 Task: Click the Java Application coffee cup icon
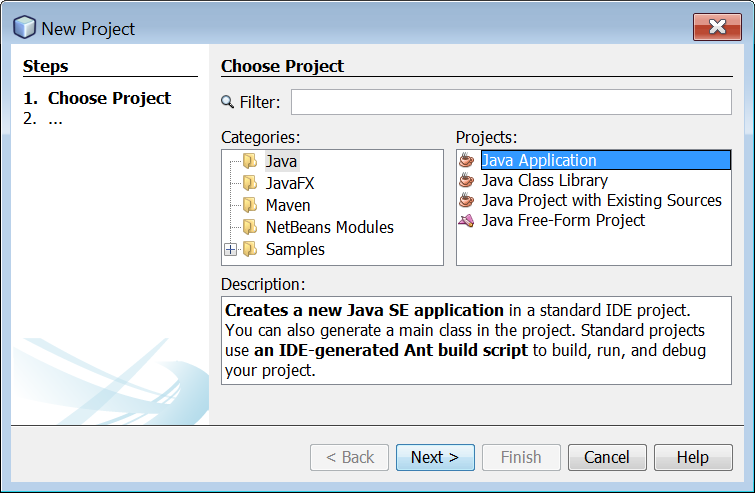click(x=466, y=160)
